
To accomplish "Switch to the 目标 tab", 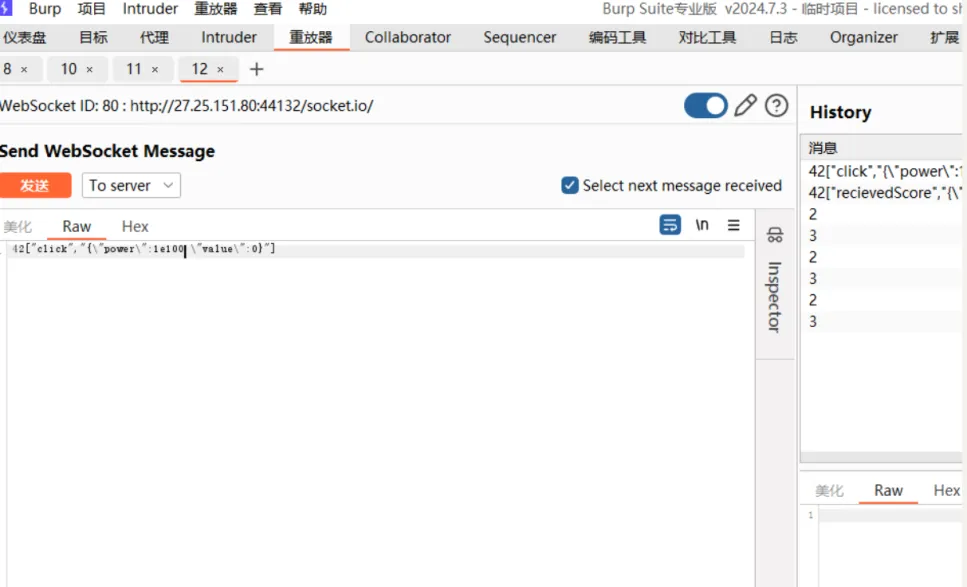I will pos(93,37).
